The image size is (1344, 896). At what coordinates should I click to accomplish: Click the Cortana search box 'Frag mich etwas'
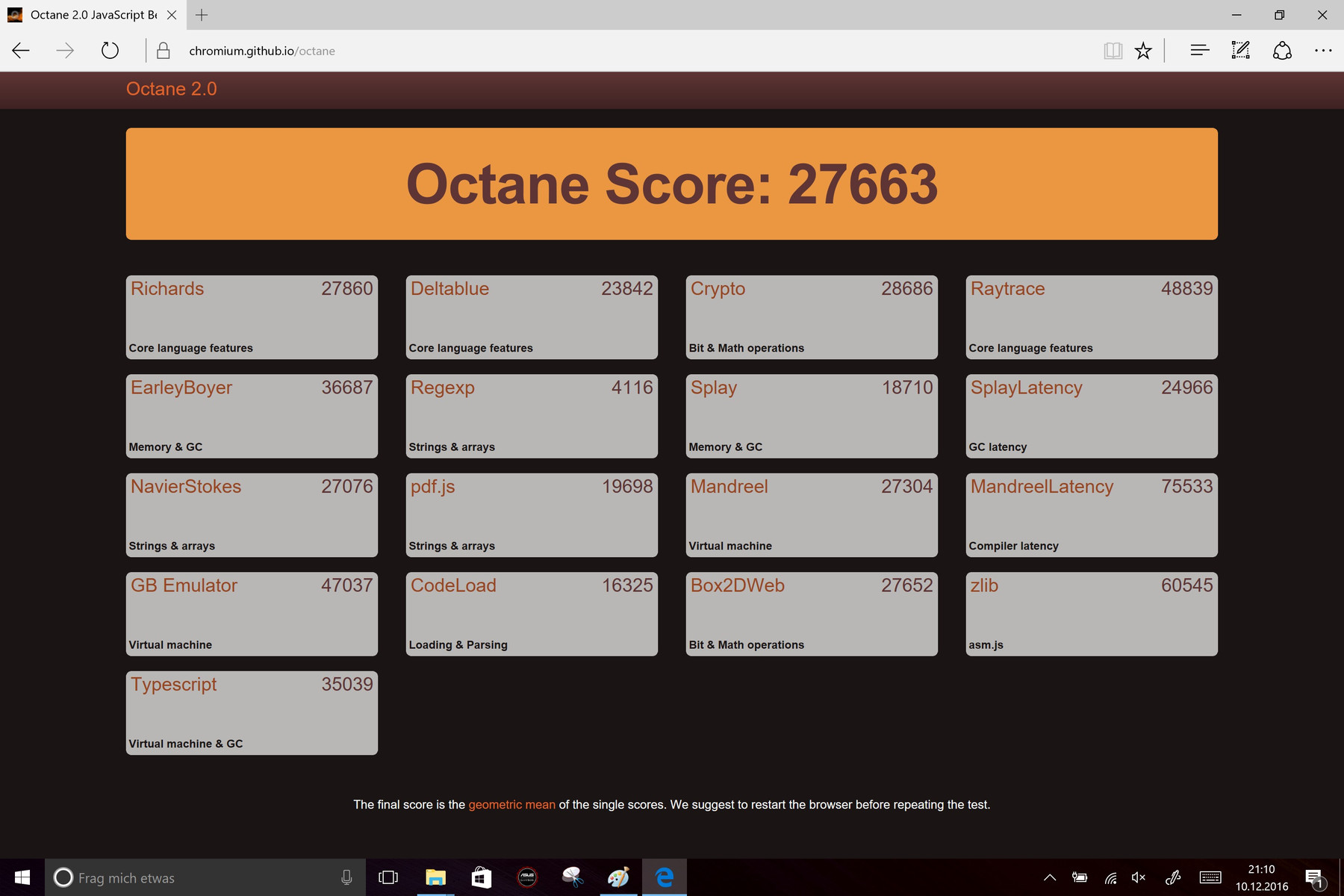coord(205,877)
